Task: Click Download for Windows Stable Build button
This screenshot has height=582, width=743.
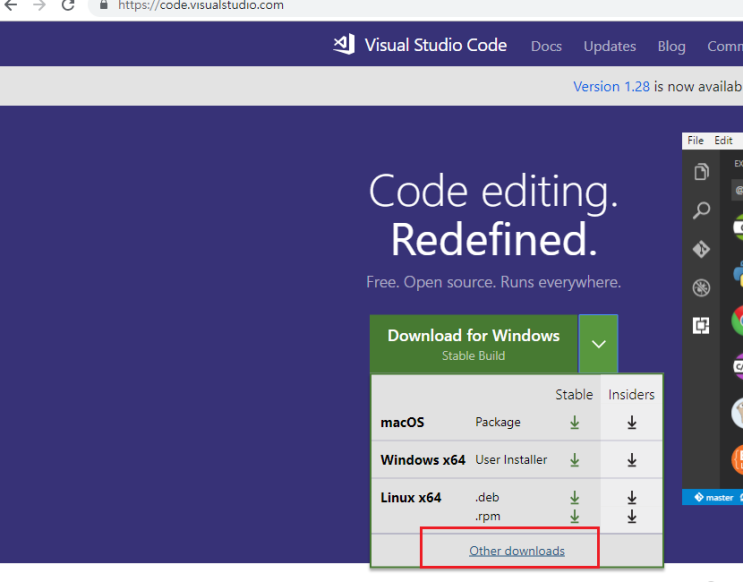Action: (x=473, y=344)
